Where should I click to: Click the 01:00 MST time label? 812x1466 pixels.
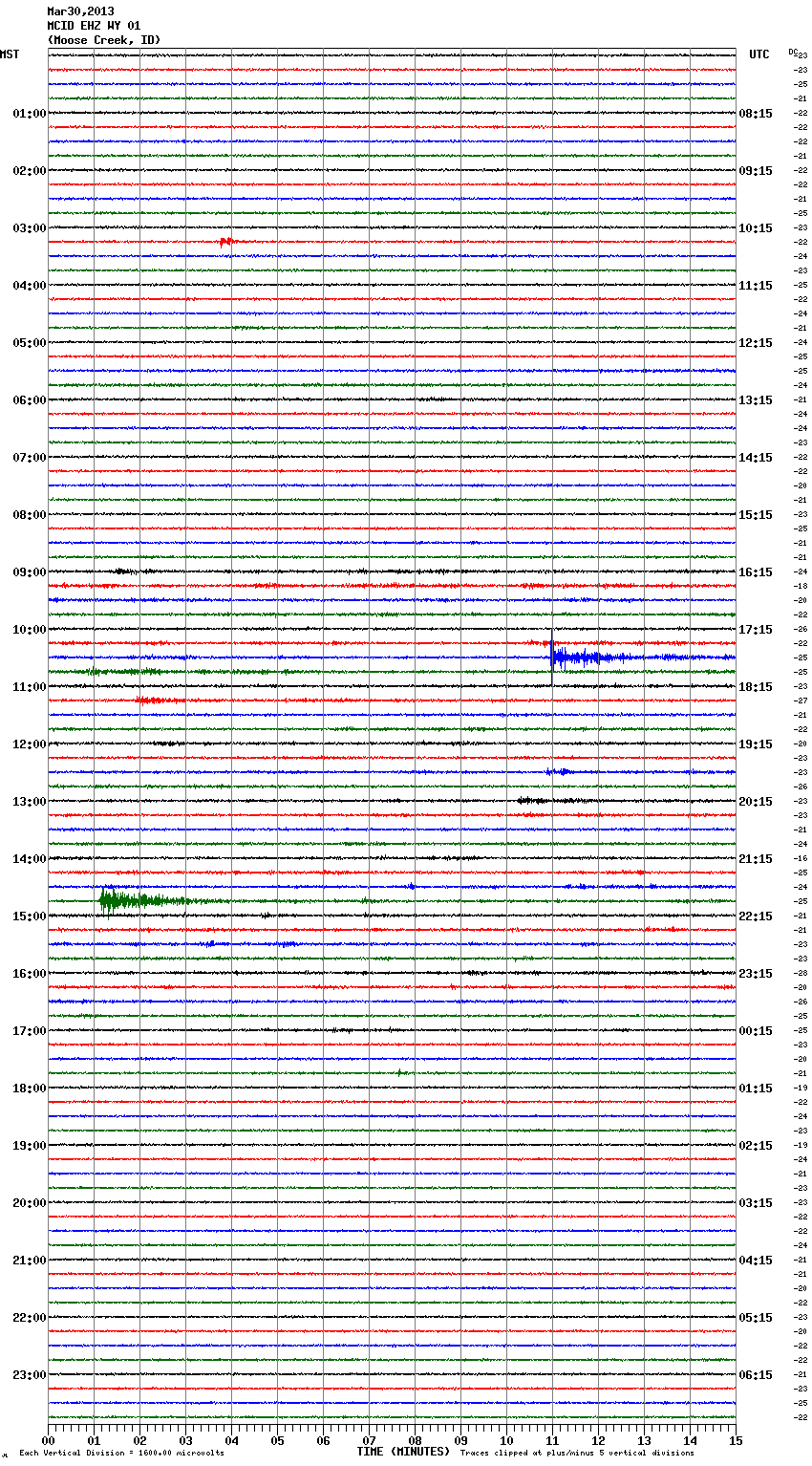tap(30, 114)
